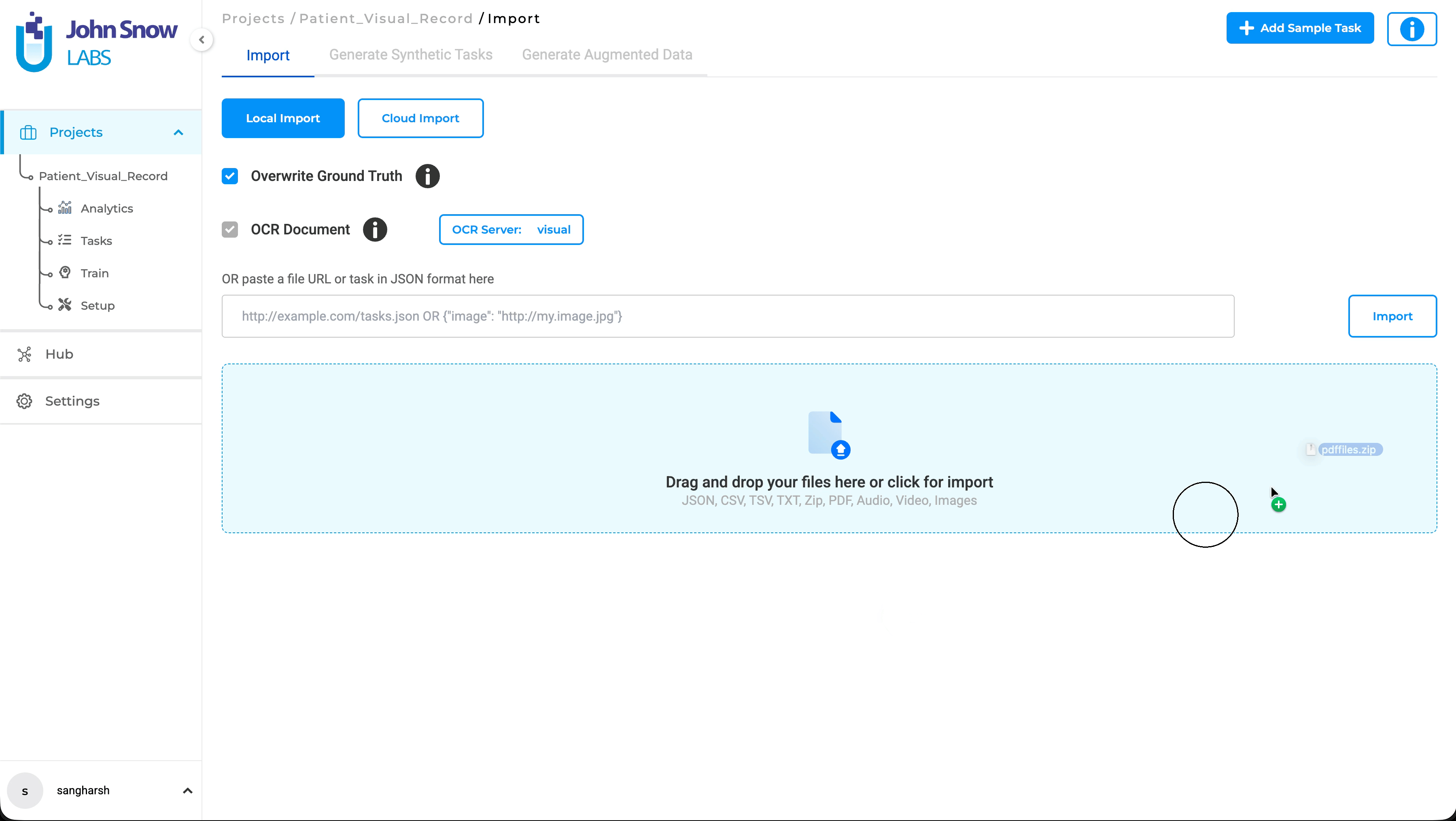This screenshot has width=1456, height=821.
Task: Click the info icon next to Overwrite Ground Truth
Action: pyautogui.click(x=427, y=176)
